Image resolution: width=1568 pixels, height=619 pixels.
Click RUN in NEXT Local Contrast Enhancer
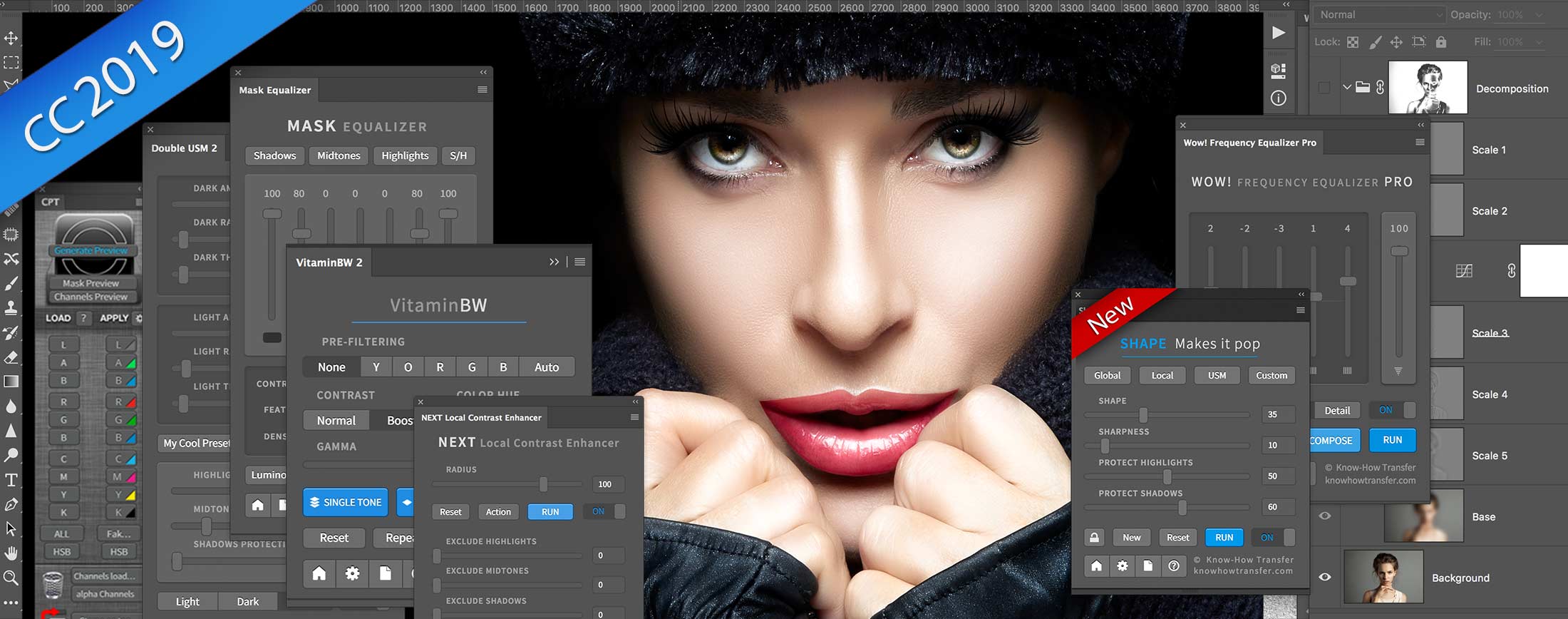[550, 512]
